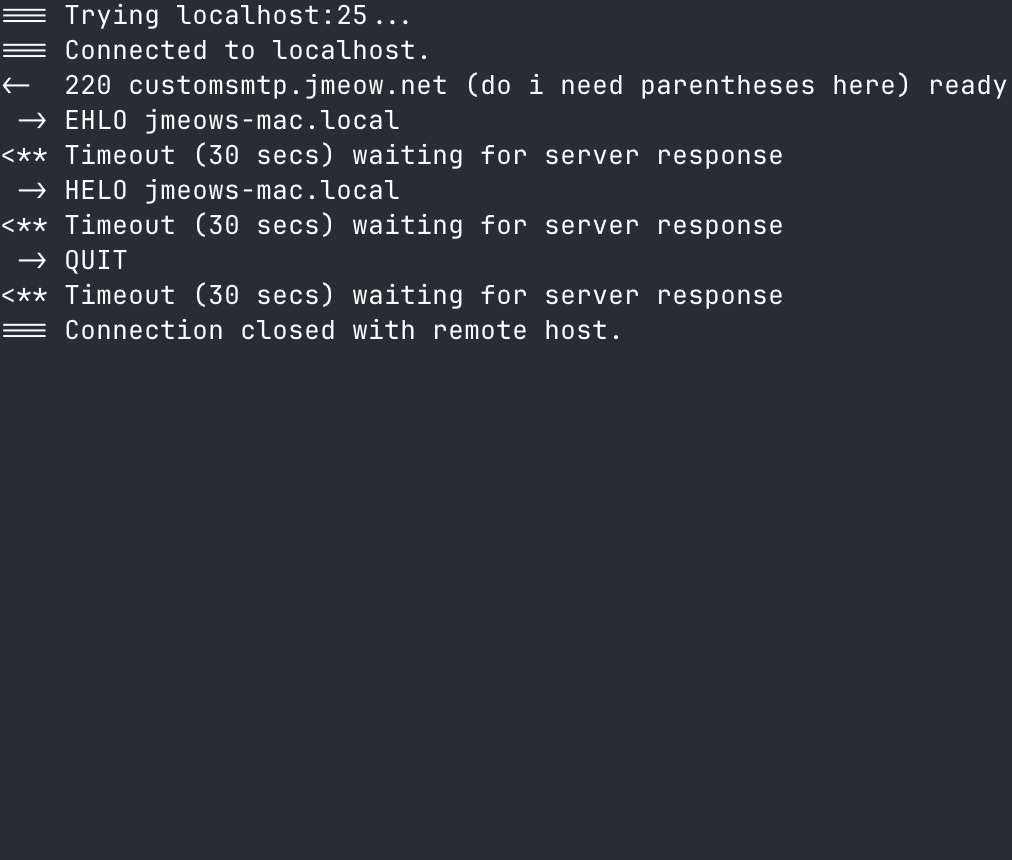Click jmeows-mac.local on the EHLO line
The width and height of the screenshot is (1012, 860).
click(x=272, y=121)
